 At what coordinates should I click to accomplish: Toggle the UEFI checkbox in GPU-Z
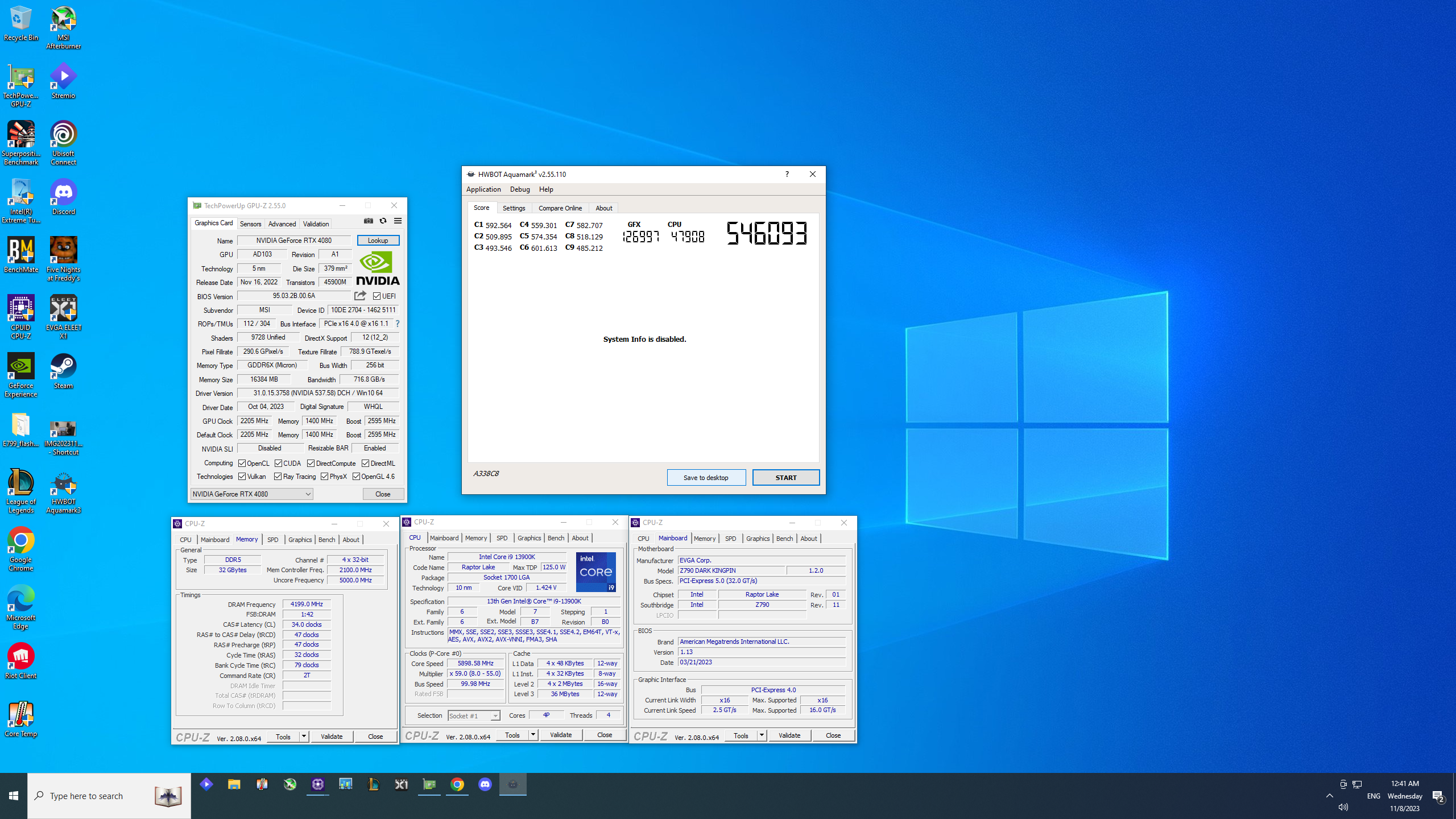(377, 296)
